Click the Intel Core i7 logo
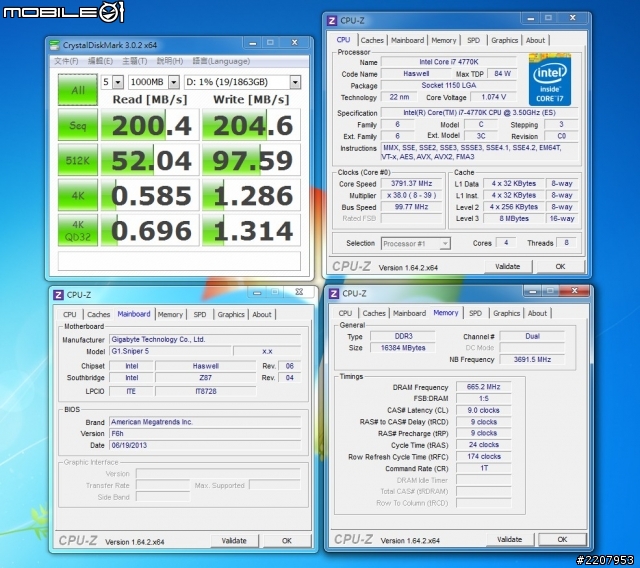The width and height of the screenshot is (640, 568). [549, 80]
